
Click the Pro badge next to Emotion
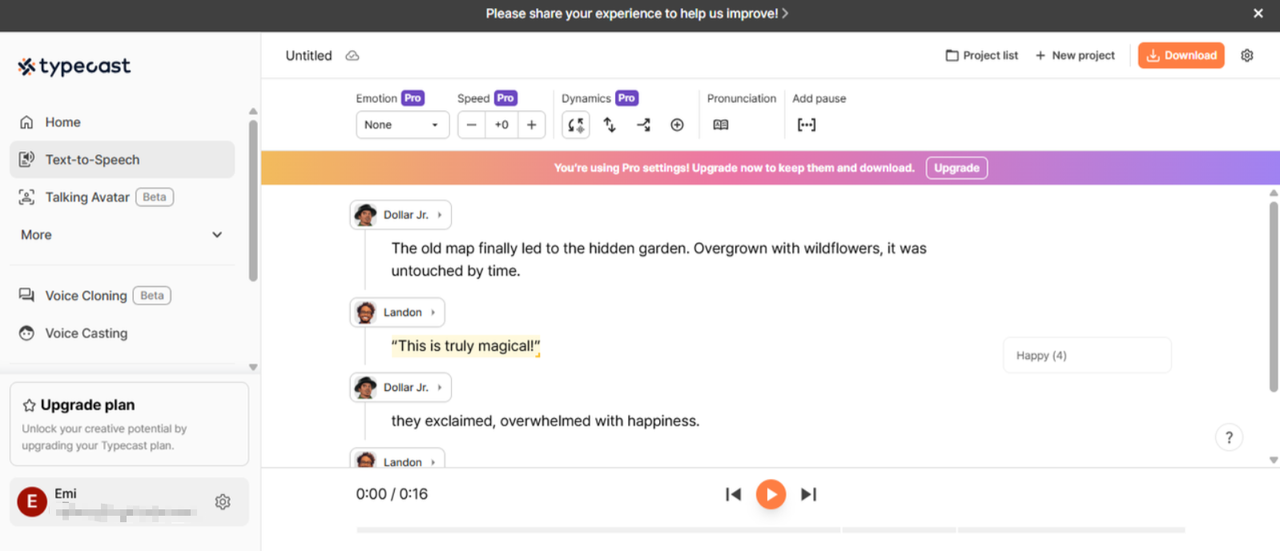(412, 98)
